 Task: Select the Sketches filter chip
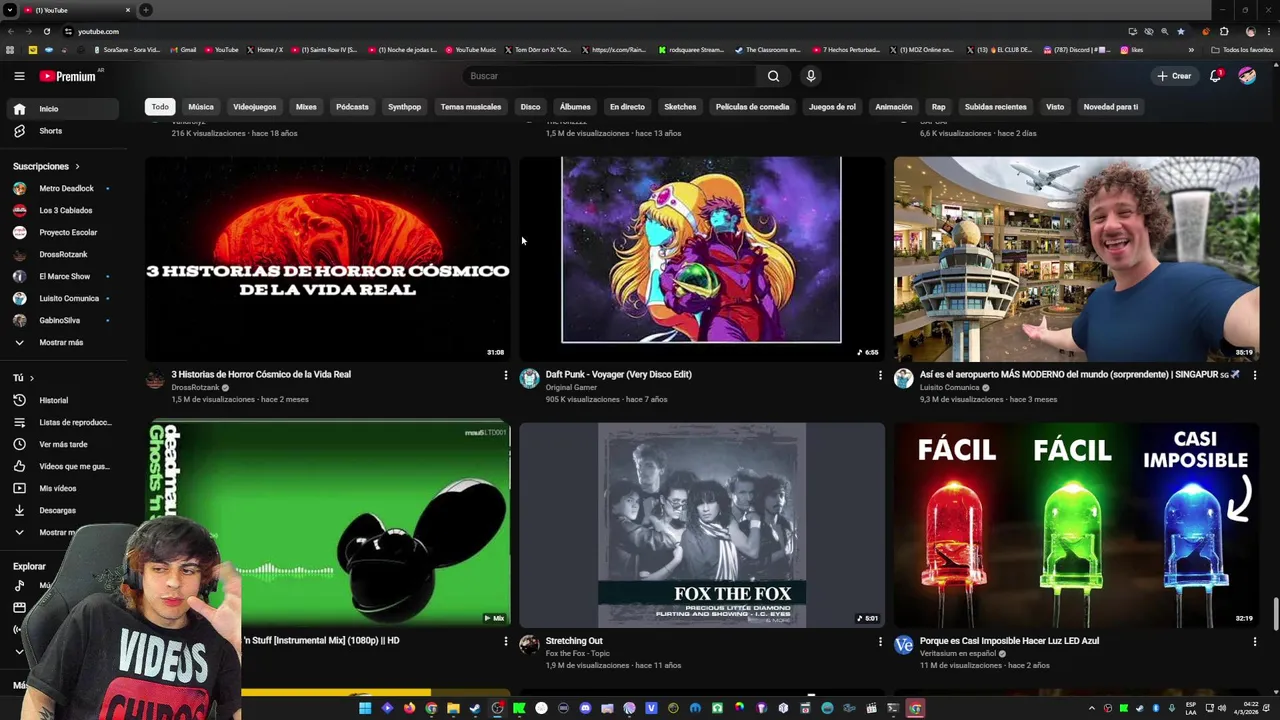click(x=680, y=107)
